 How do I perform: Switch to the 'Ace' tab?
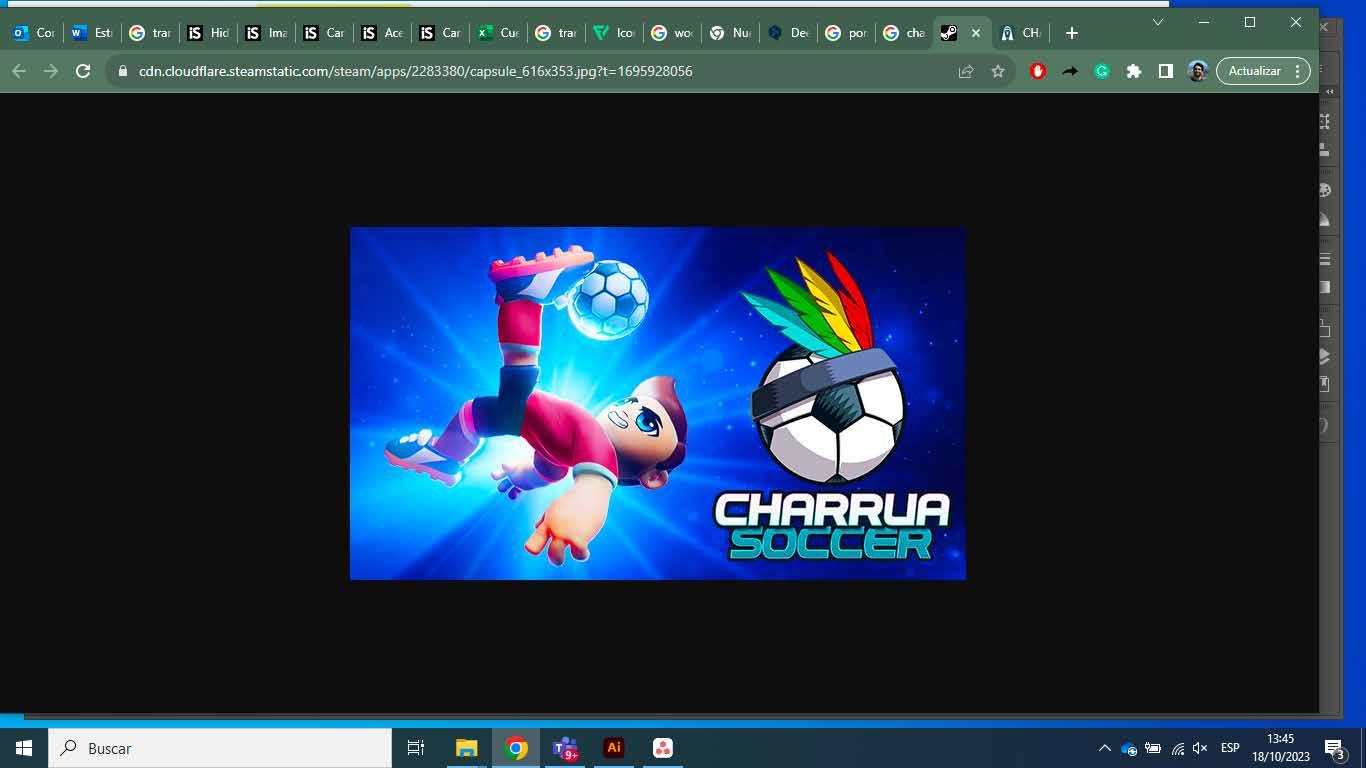tap(381, 33)
